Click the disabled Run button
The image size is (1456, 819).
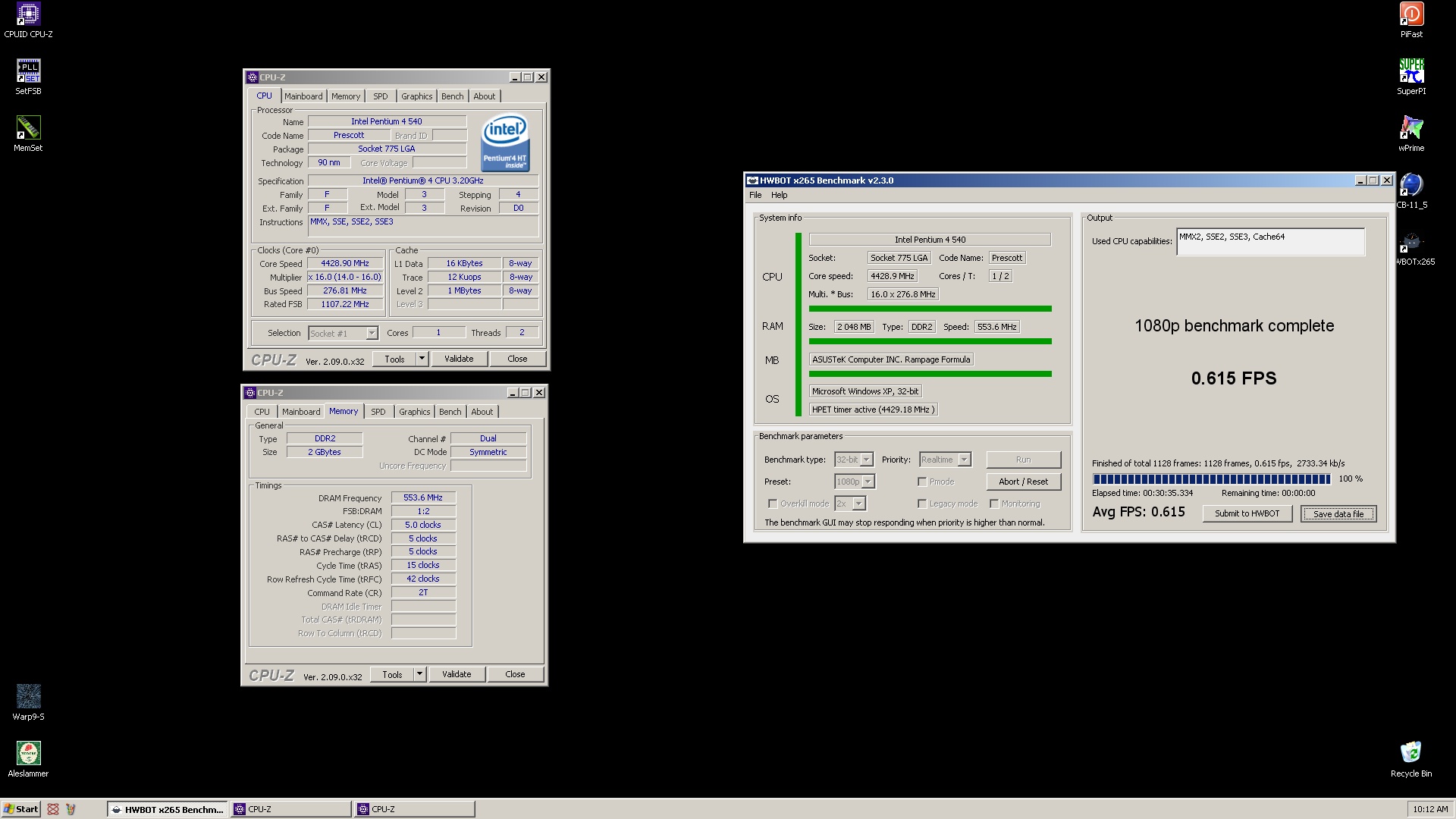click(x=1023, y=460)
